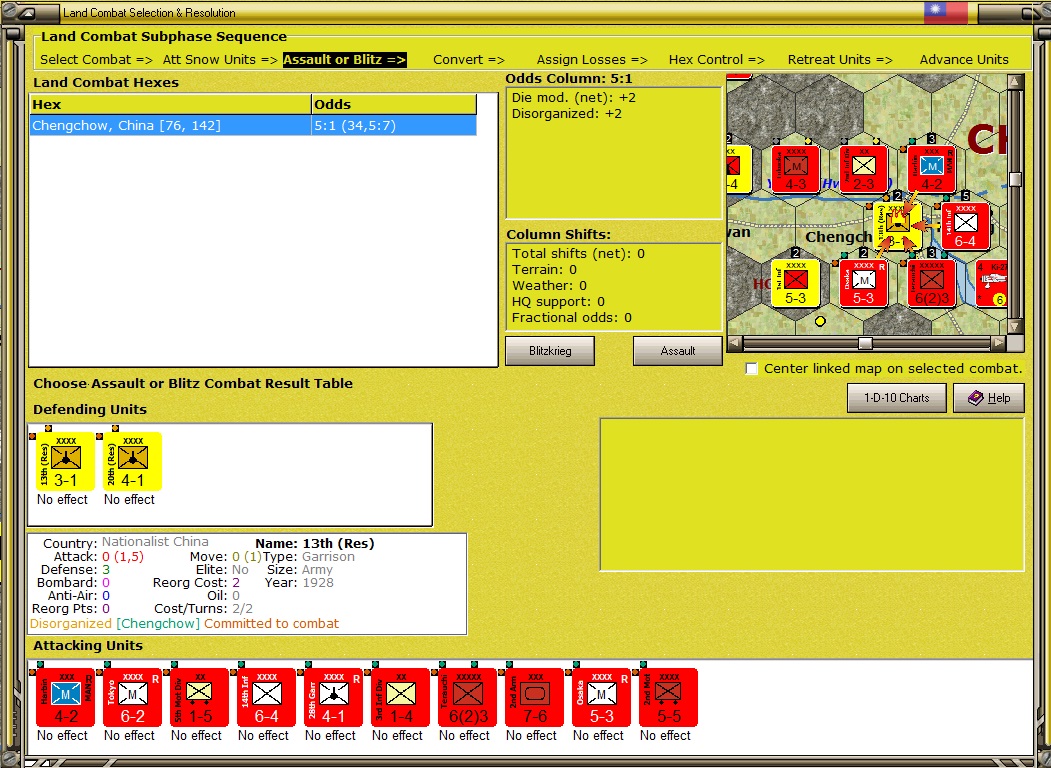This screenshot has width=1051, height=768.
Task: Click the Committed to combat status text
Action: (x=271, y=624)
